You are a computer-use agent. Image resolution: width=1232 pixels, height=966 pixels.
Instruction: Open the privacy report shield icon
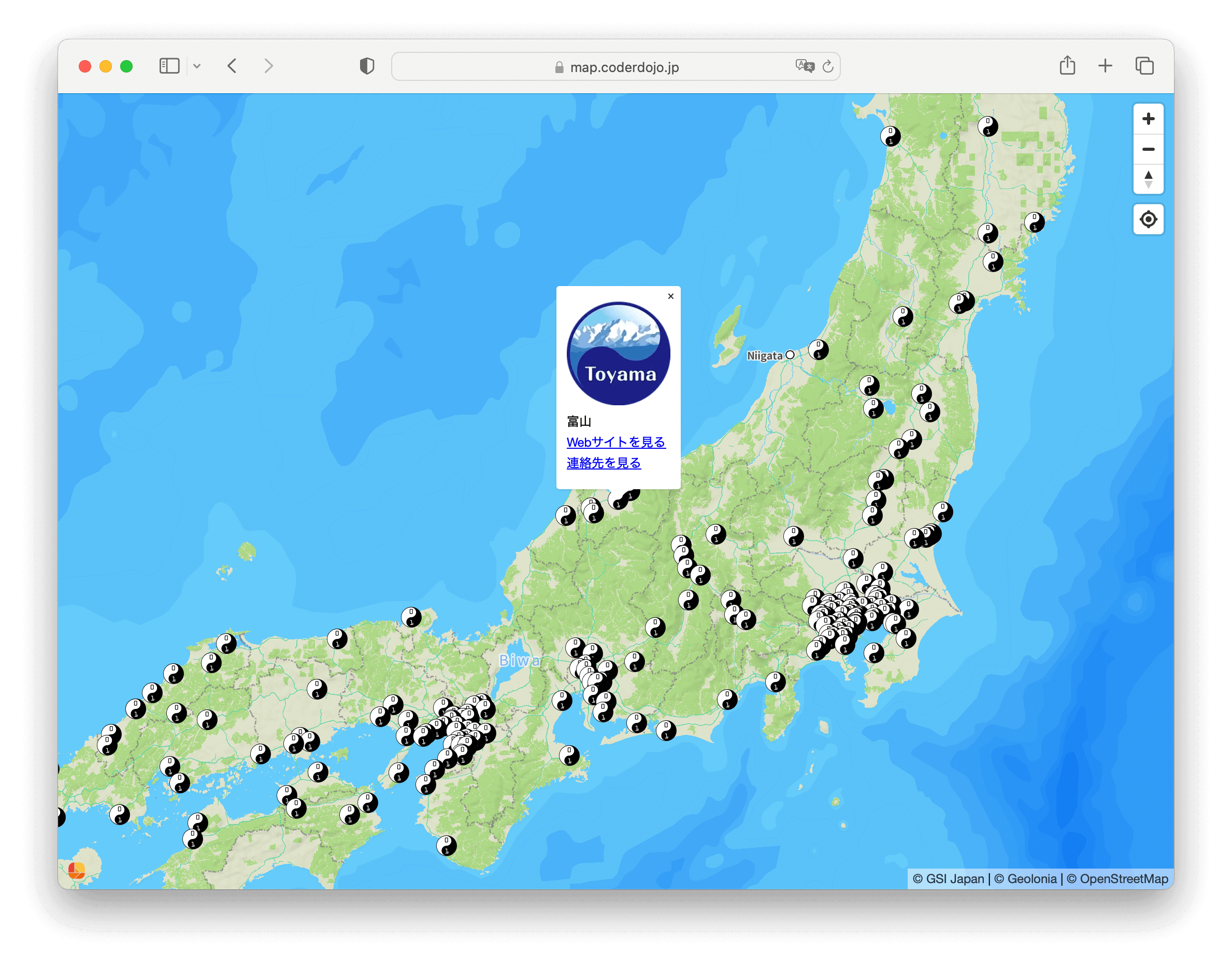367,66
